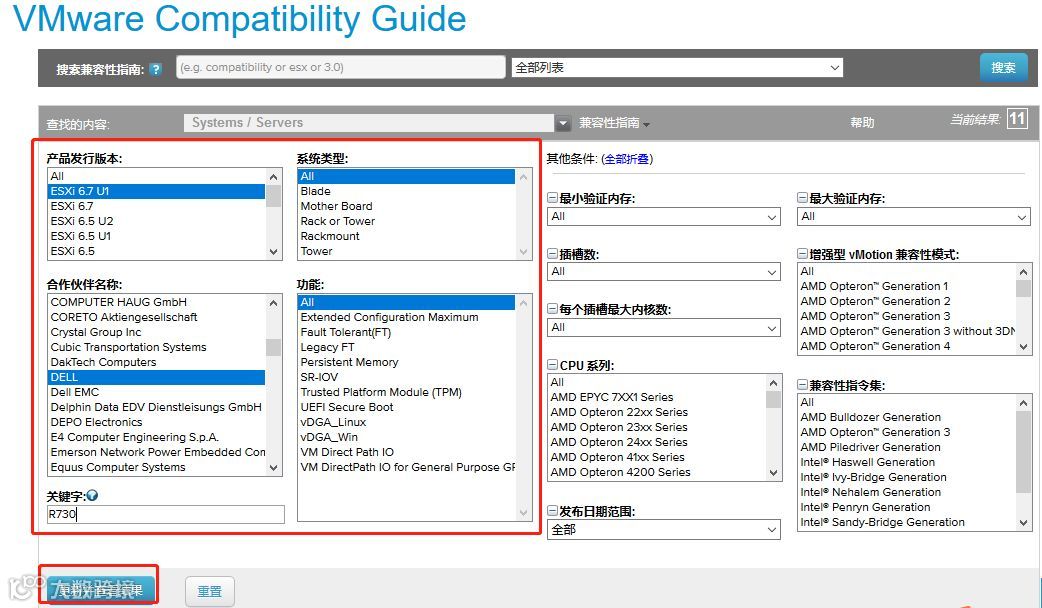Image resolution: width=1042 pixels, height=608 pixels.
Task: Select Dell EMC partner name
Action: (x=157, y=392)
